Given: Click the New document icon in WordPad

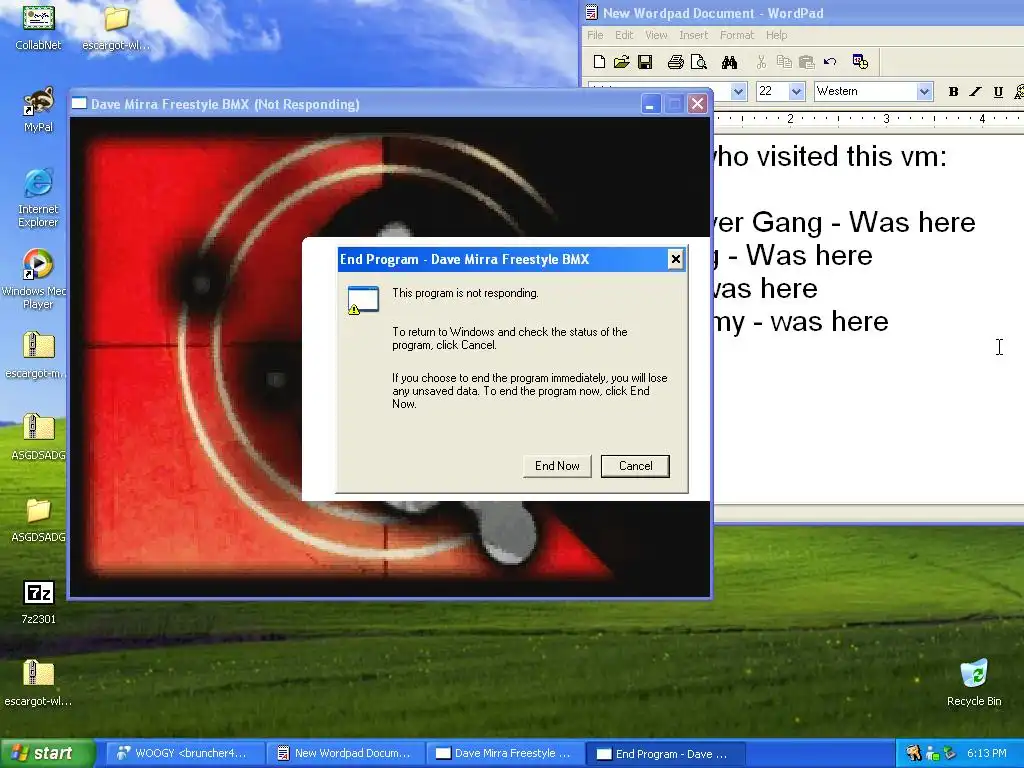Looking at the screenshot, I should pos(599,62).
